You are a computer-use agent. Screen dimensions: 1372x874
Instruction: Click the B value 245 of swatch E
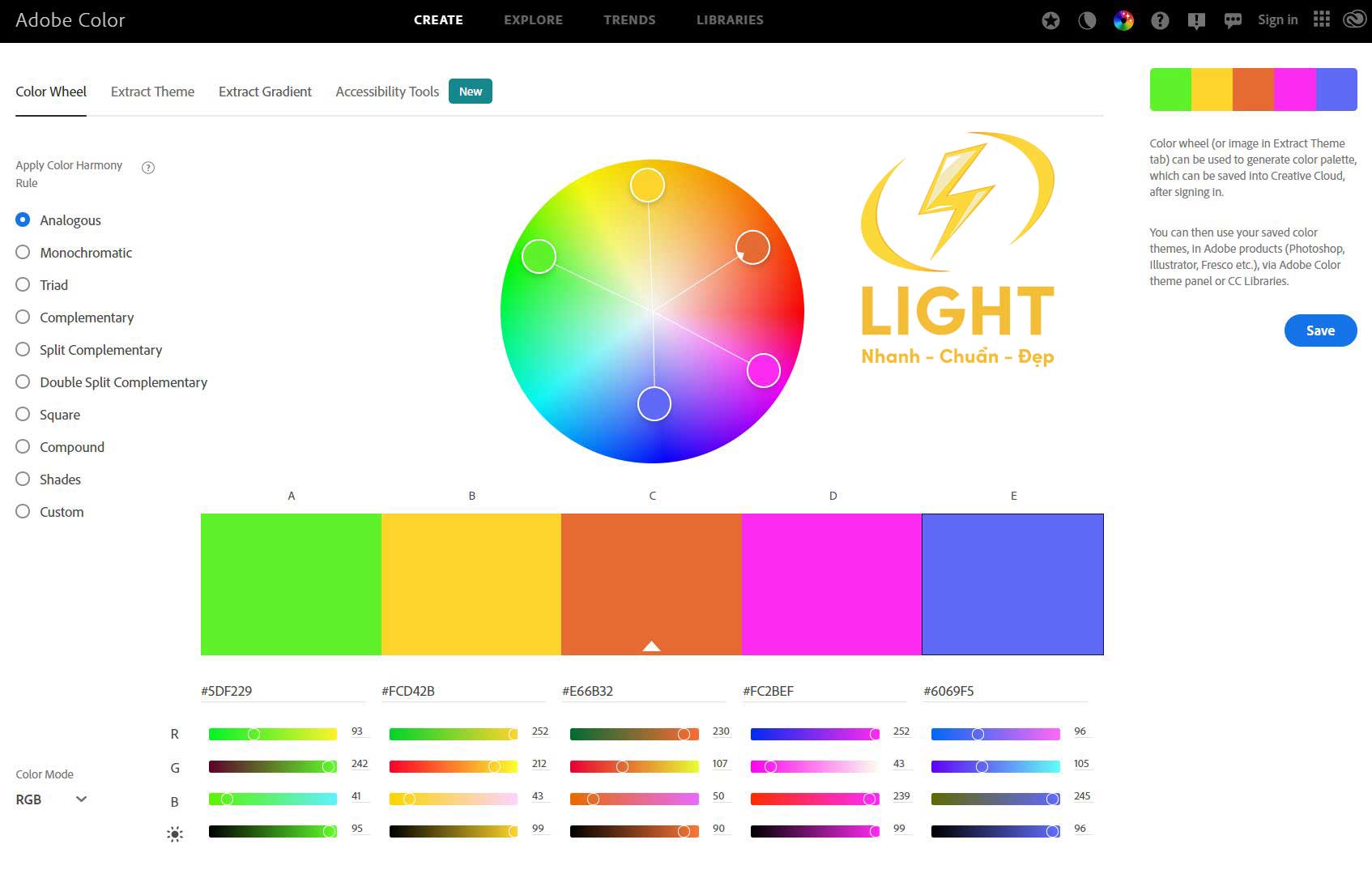tap(1082, 796)
